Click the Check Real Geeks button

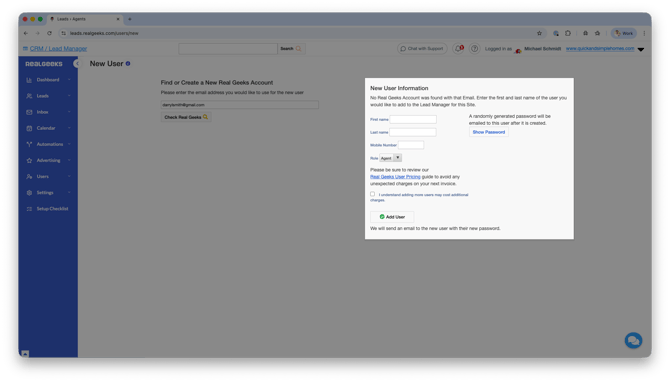click(x=186, y=118)
